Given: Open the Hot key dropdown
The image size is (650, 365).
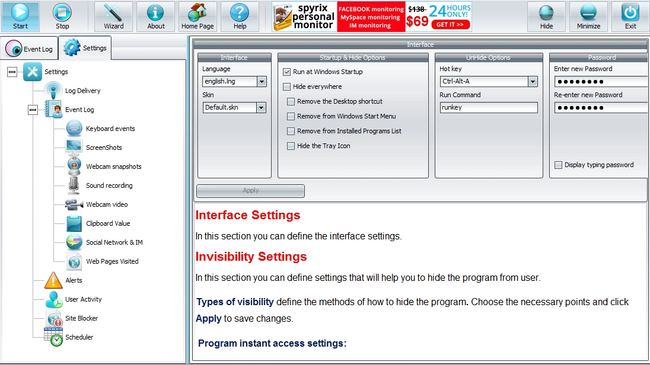Looking at the screenshot, I should pos(533,82).
